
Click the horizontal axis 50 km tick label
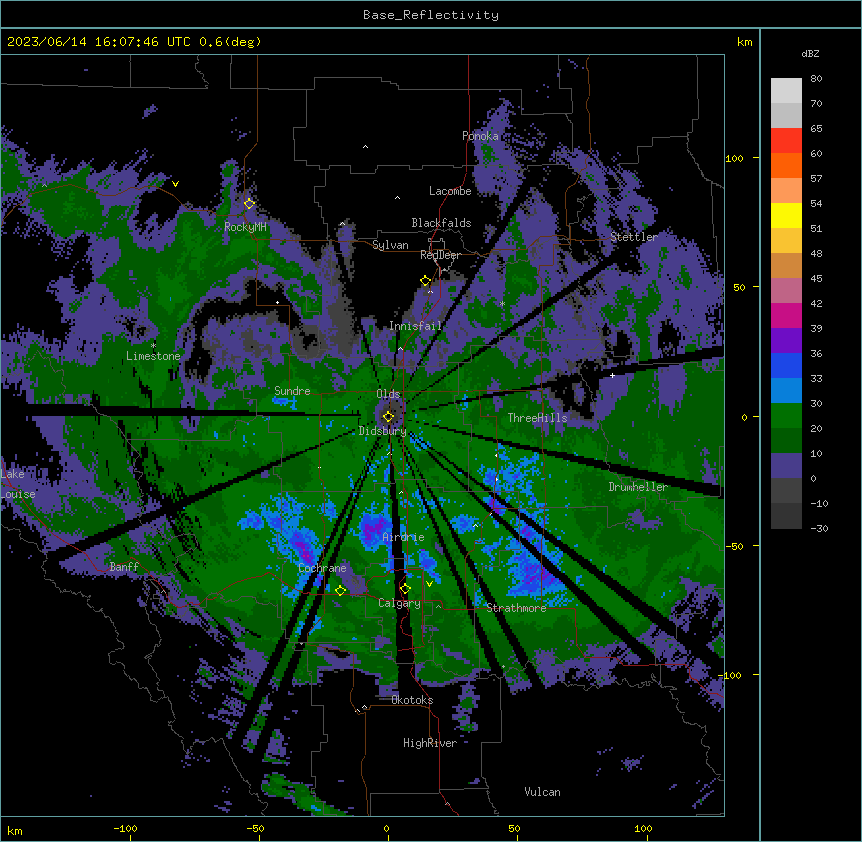[x=514, y=828]
